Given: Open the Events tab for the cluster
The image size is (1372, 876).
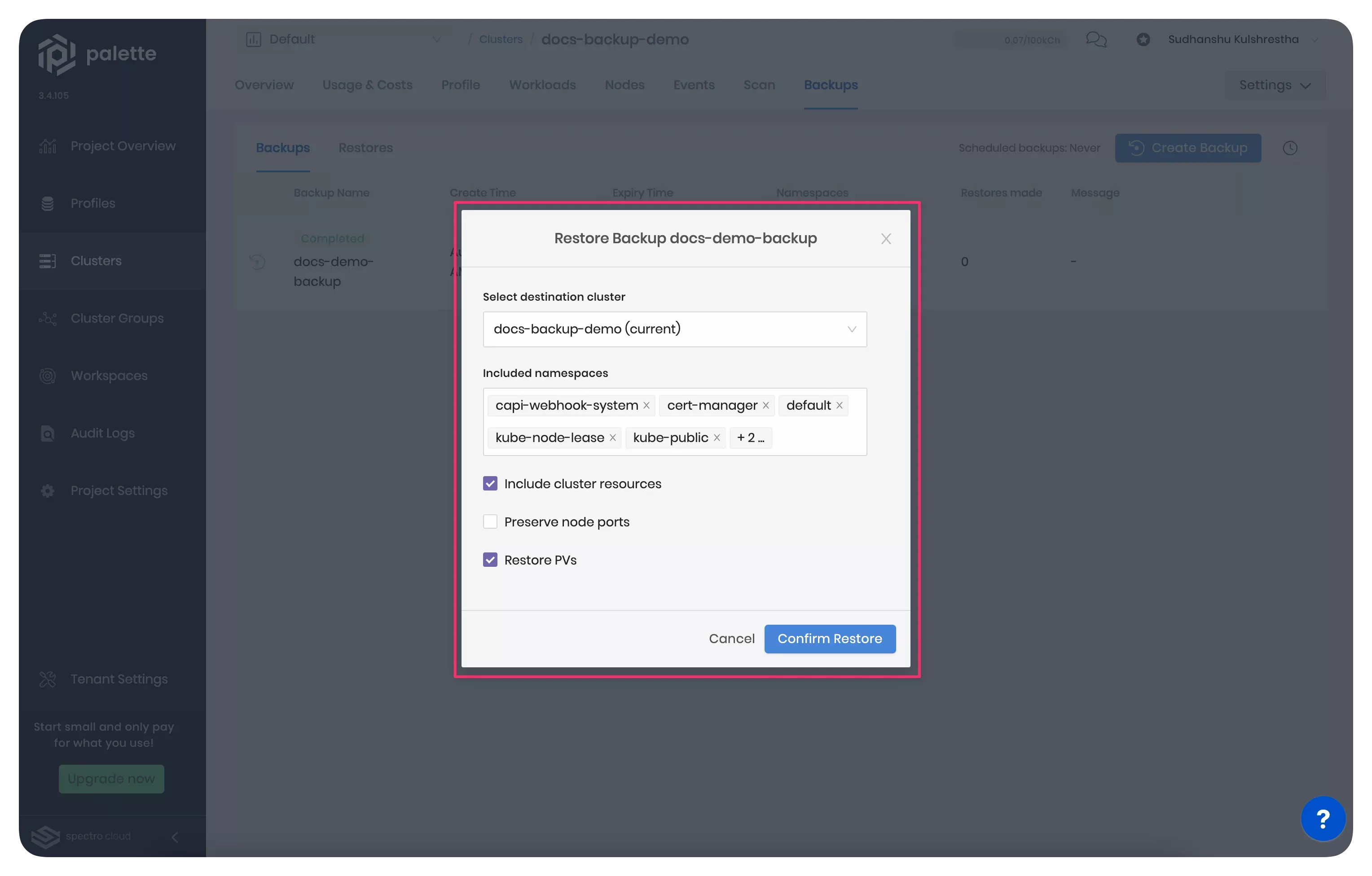Looking at the screenshot, I should 694,85.
